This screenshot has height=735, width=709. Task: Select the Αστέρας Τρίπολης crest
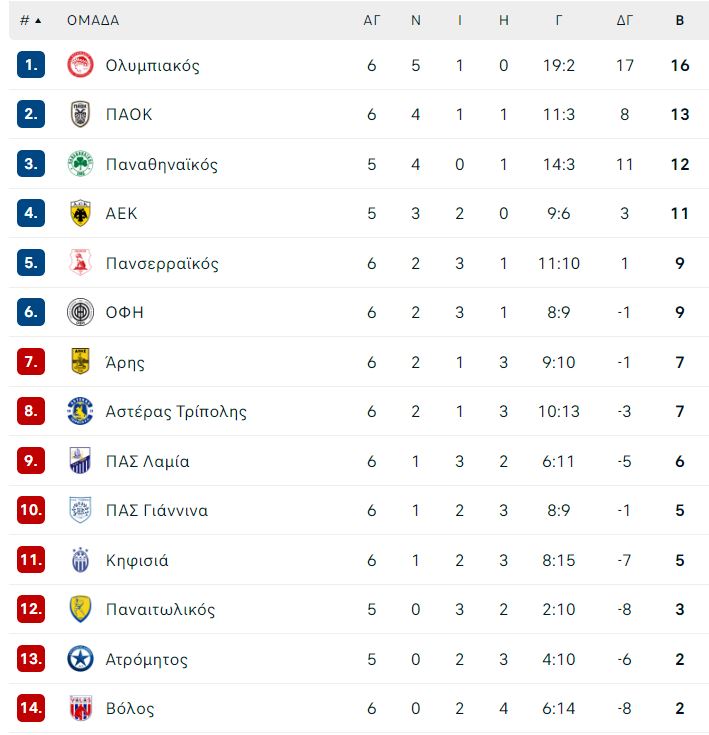80,411
